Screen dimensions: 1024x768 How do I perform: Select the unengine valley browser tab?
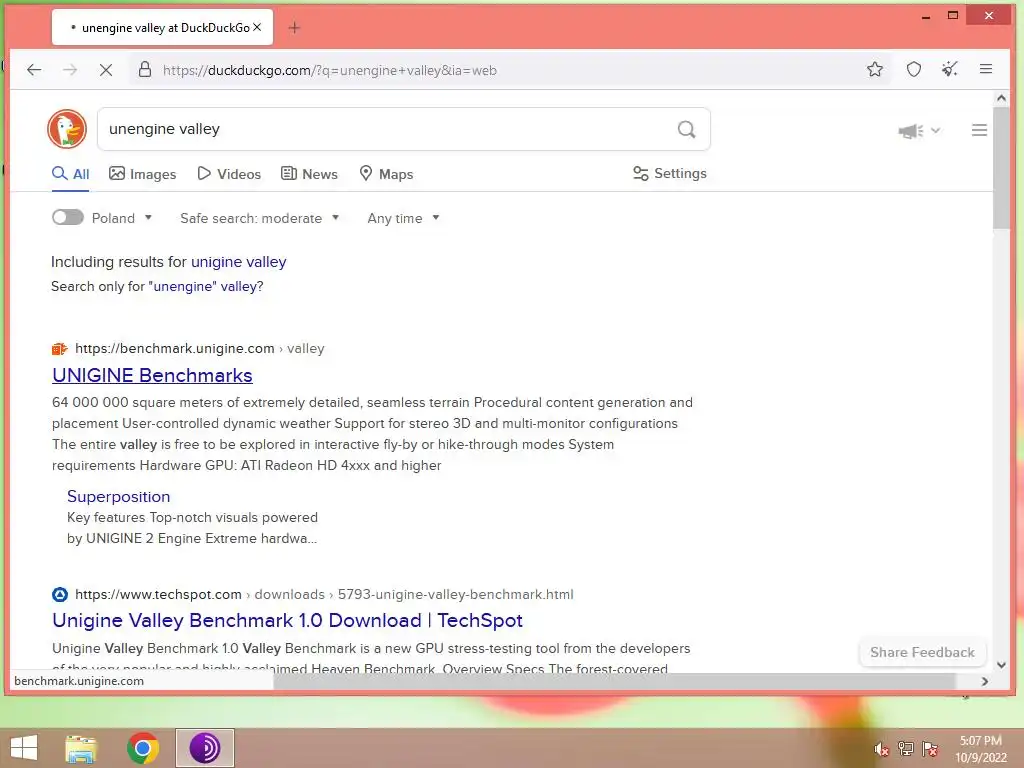162,27
